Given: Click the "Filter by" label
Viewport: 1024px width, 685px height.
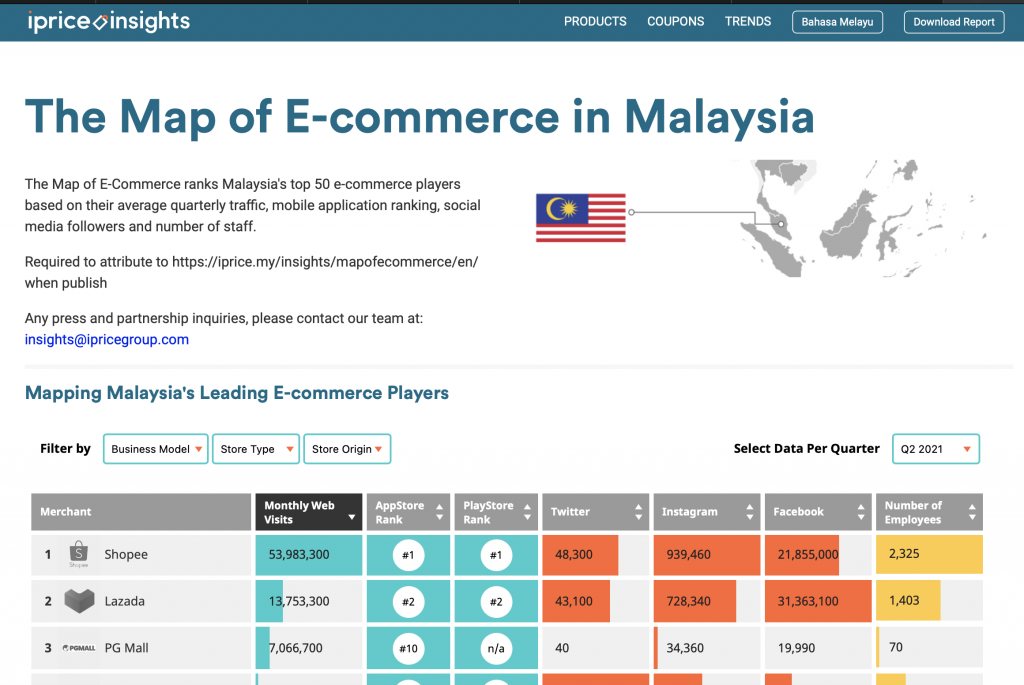Looking at the screenshot, I should coord(65,449).
